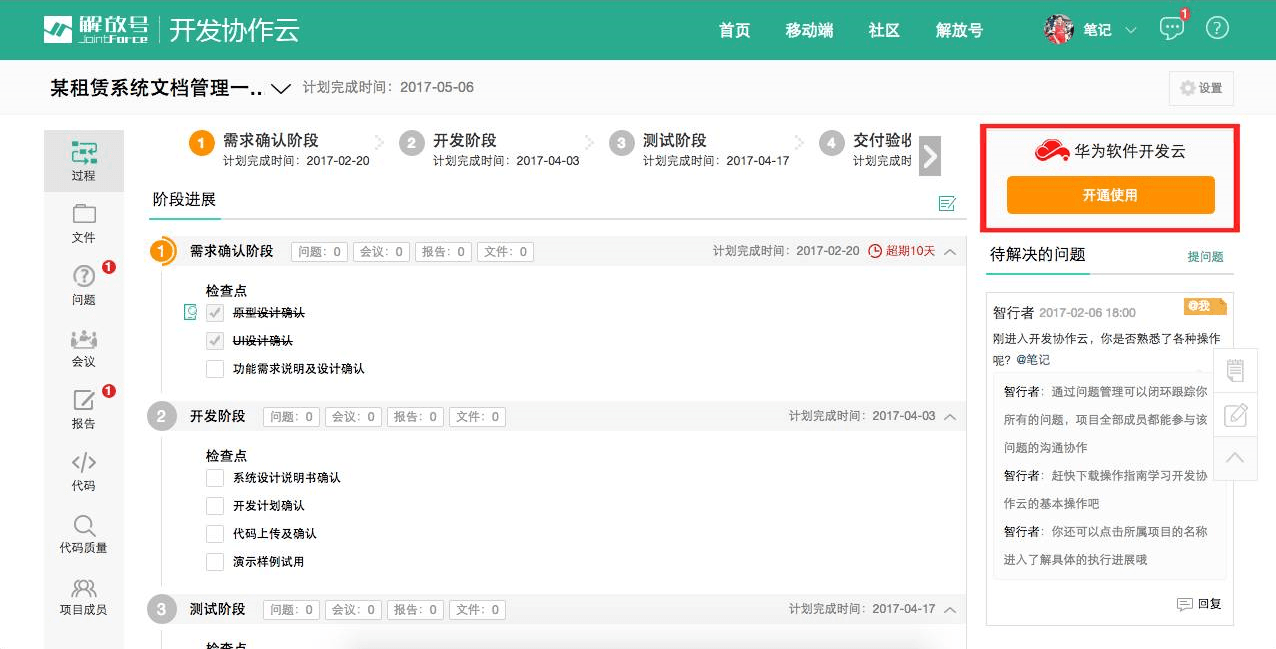Click stage 3 gray circle in stepper

point(622,143)
